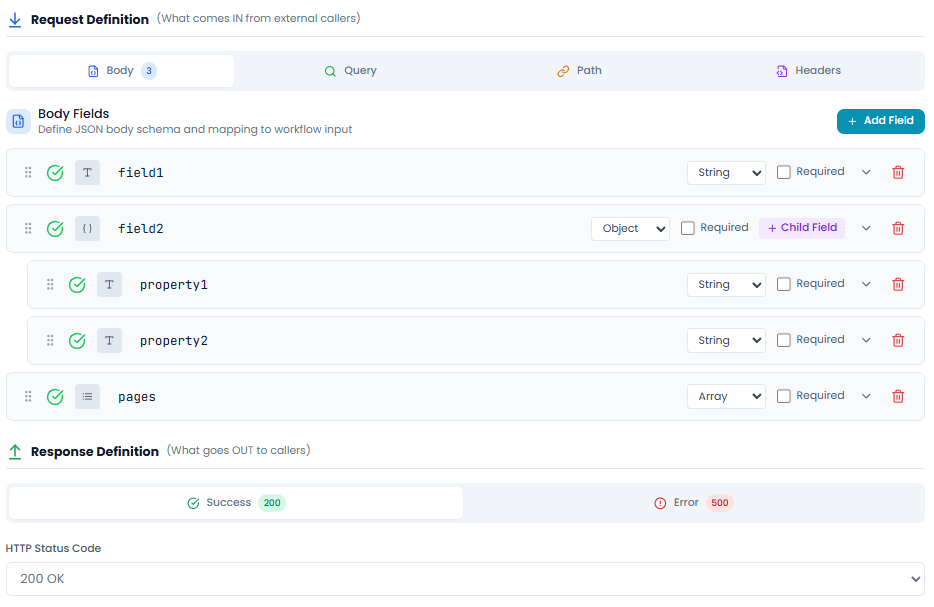Open the type dropdown for field1

click(x=726, y=173)
